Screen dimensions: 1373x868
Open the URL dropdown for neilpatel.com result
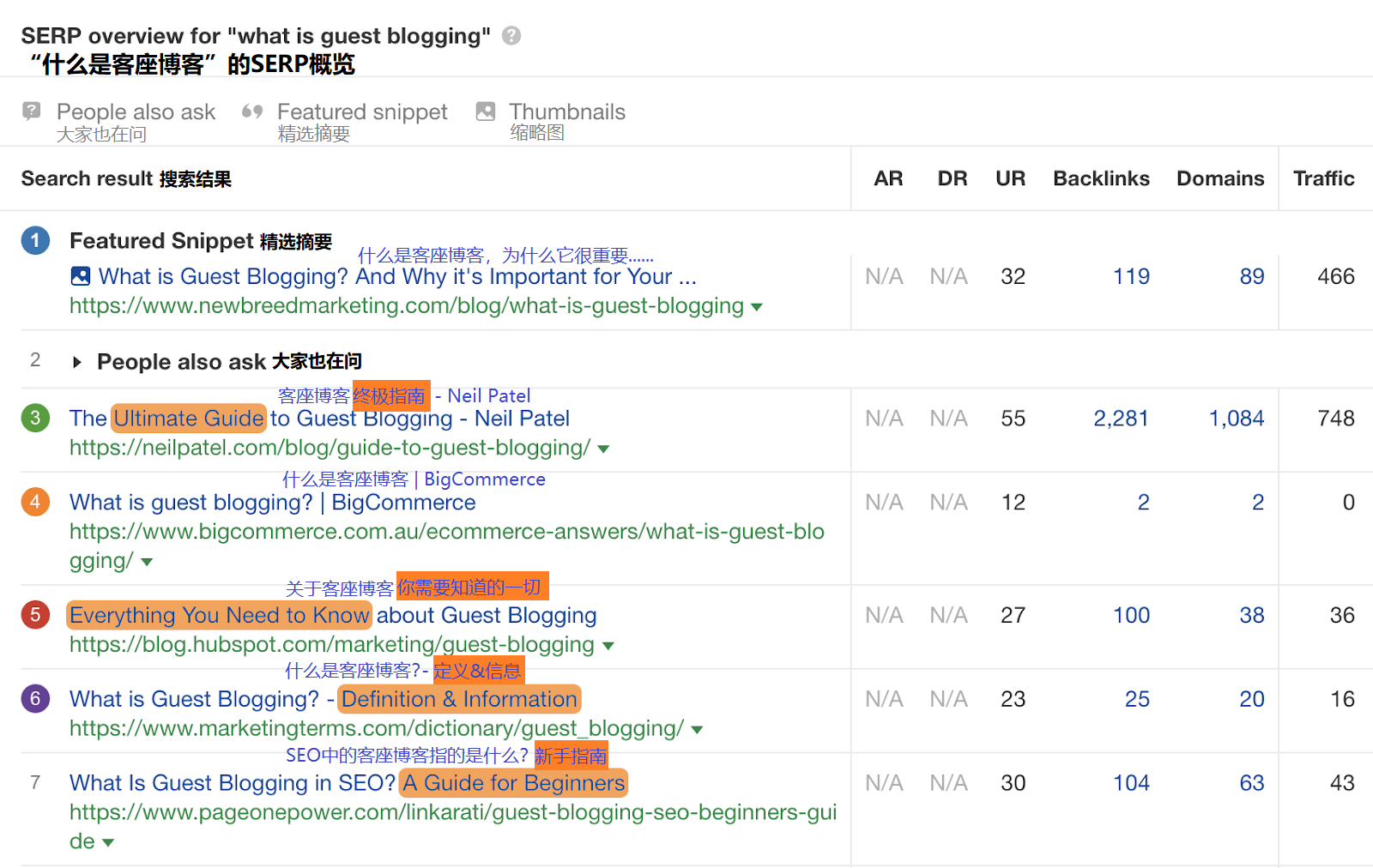coord(603,448)
